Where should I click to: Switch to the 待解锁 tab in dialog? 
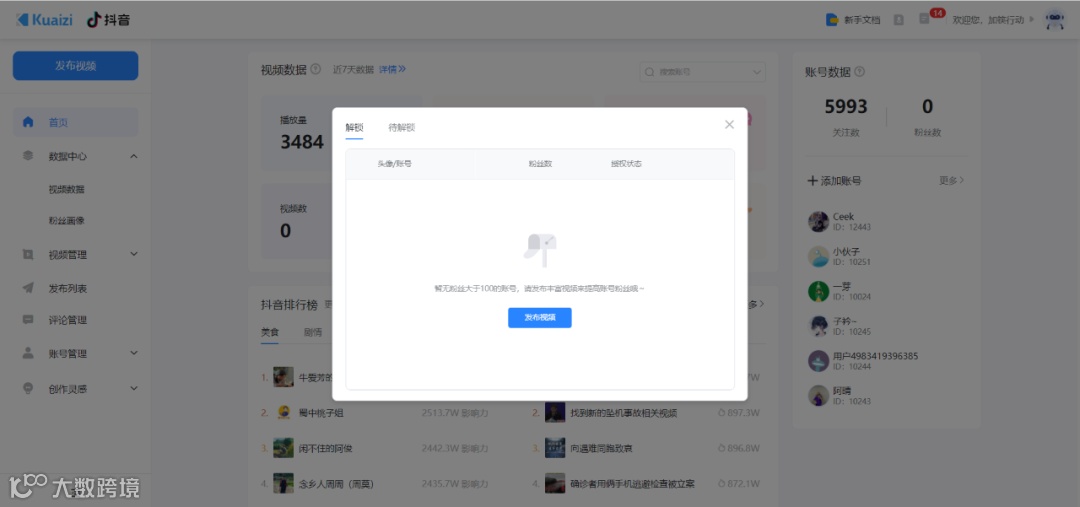402,127
